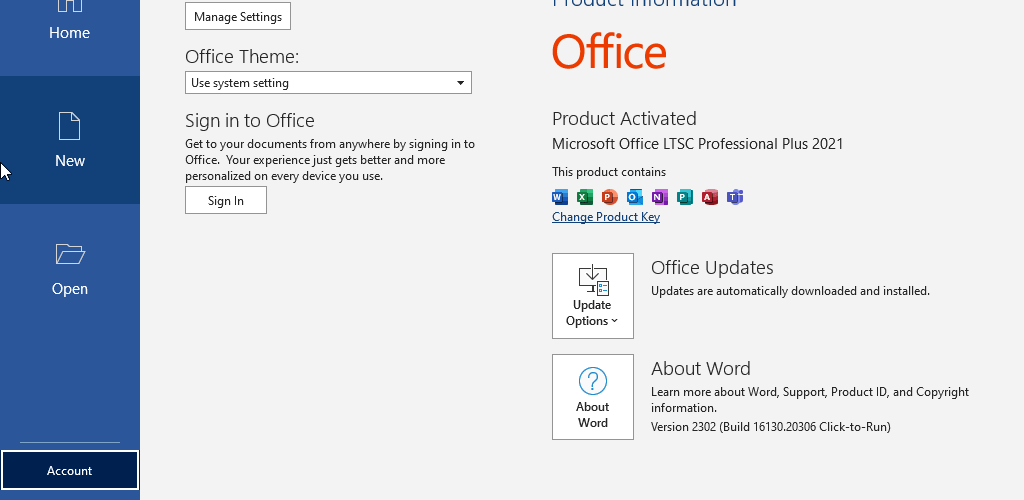Click the Sign In button
Viewport: 1024px width, 500px height.
pyautogui.click(x=225, y=200)
